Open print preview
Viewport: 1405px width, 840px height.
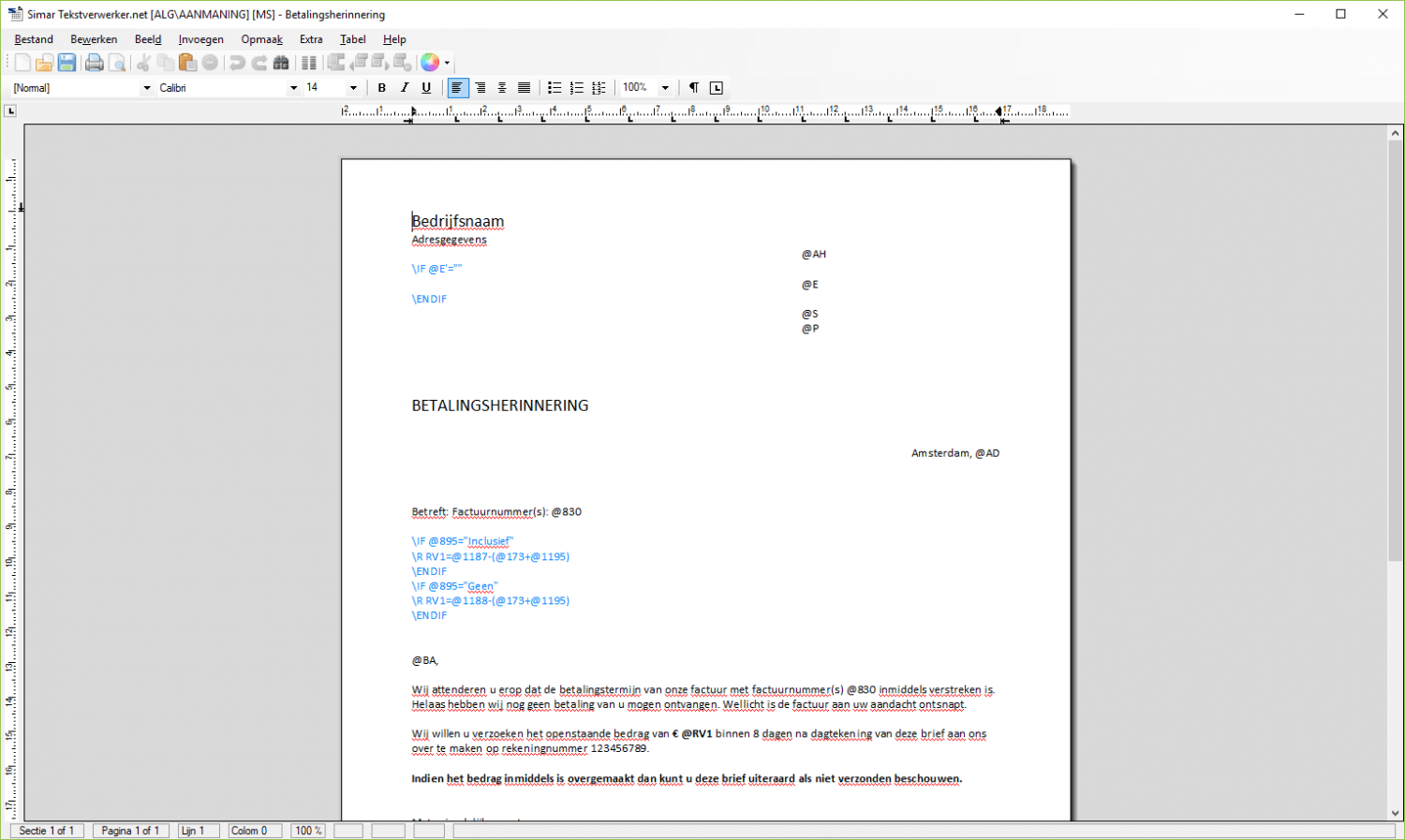[x=117, y=63]
